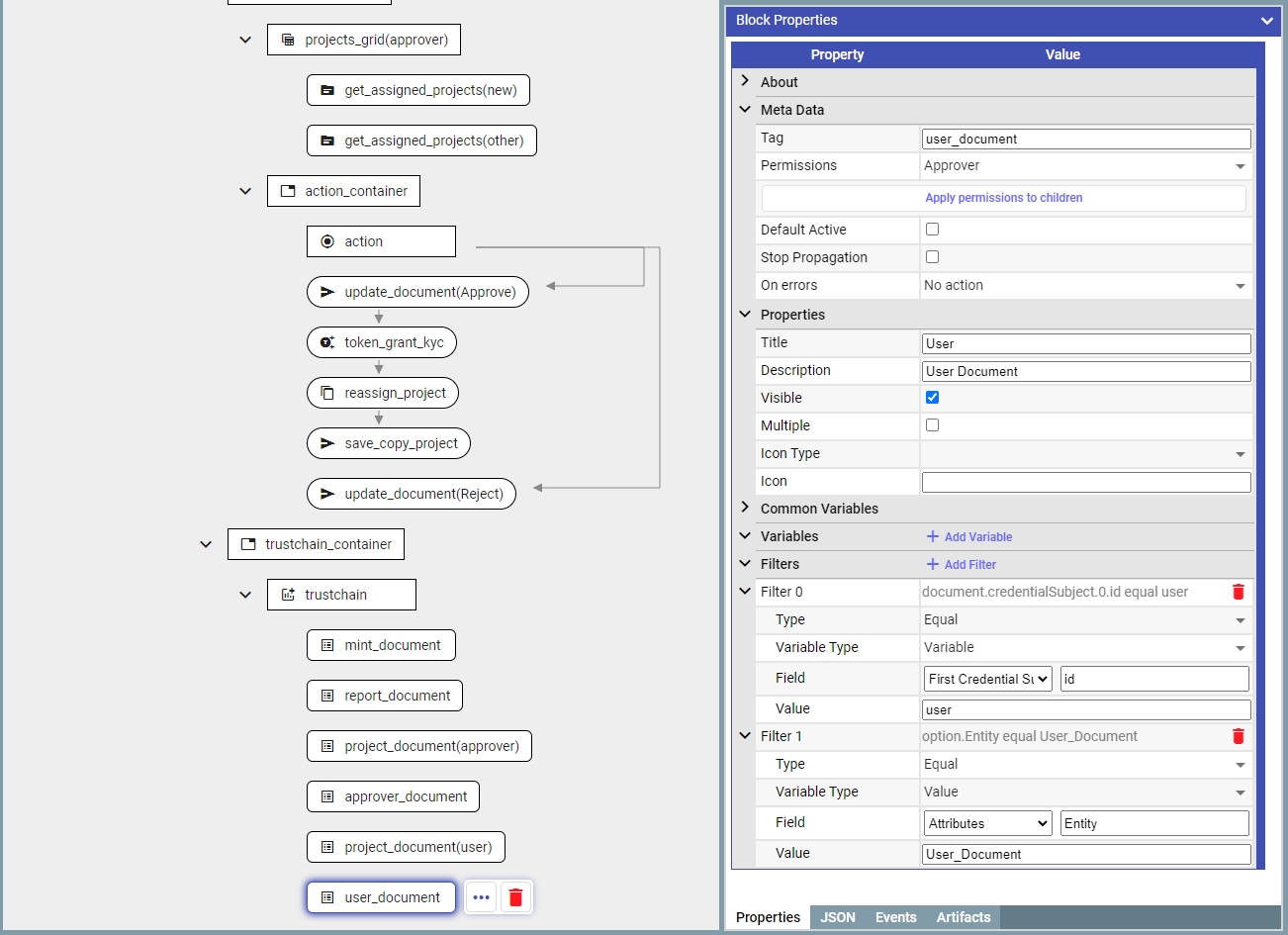Click the radio icon on action block
Viewport: 1288px width, 935px height.
tap(327, 241)
